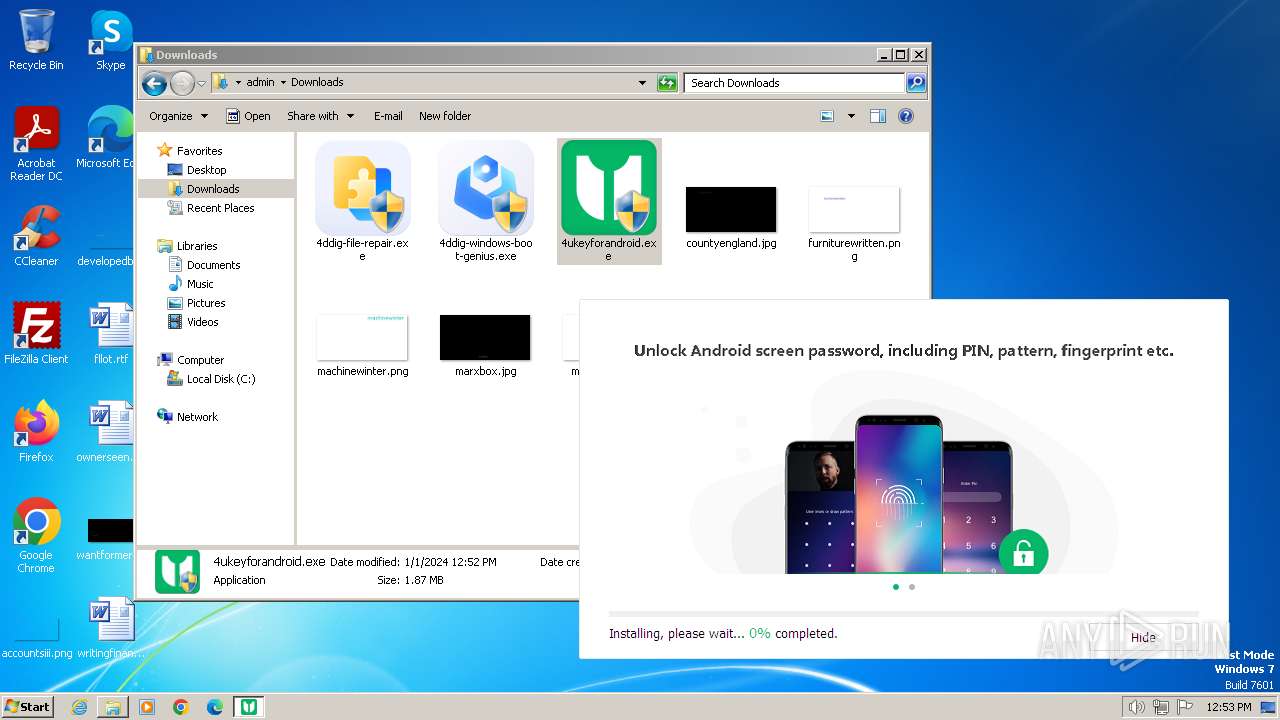Click New folder in the toolbar
This screenshot has height=720, width=1280.
coord(445,116)
